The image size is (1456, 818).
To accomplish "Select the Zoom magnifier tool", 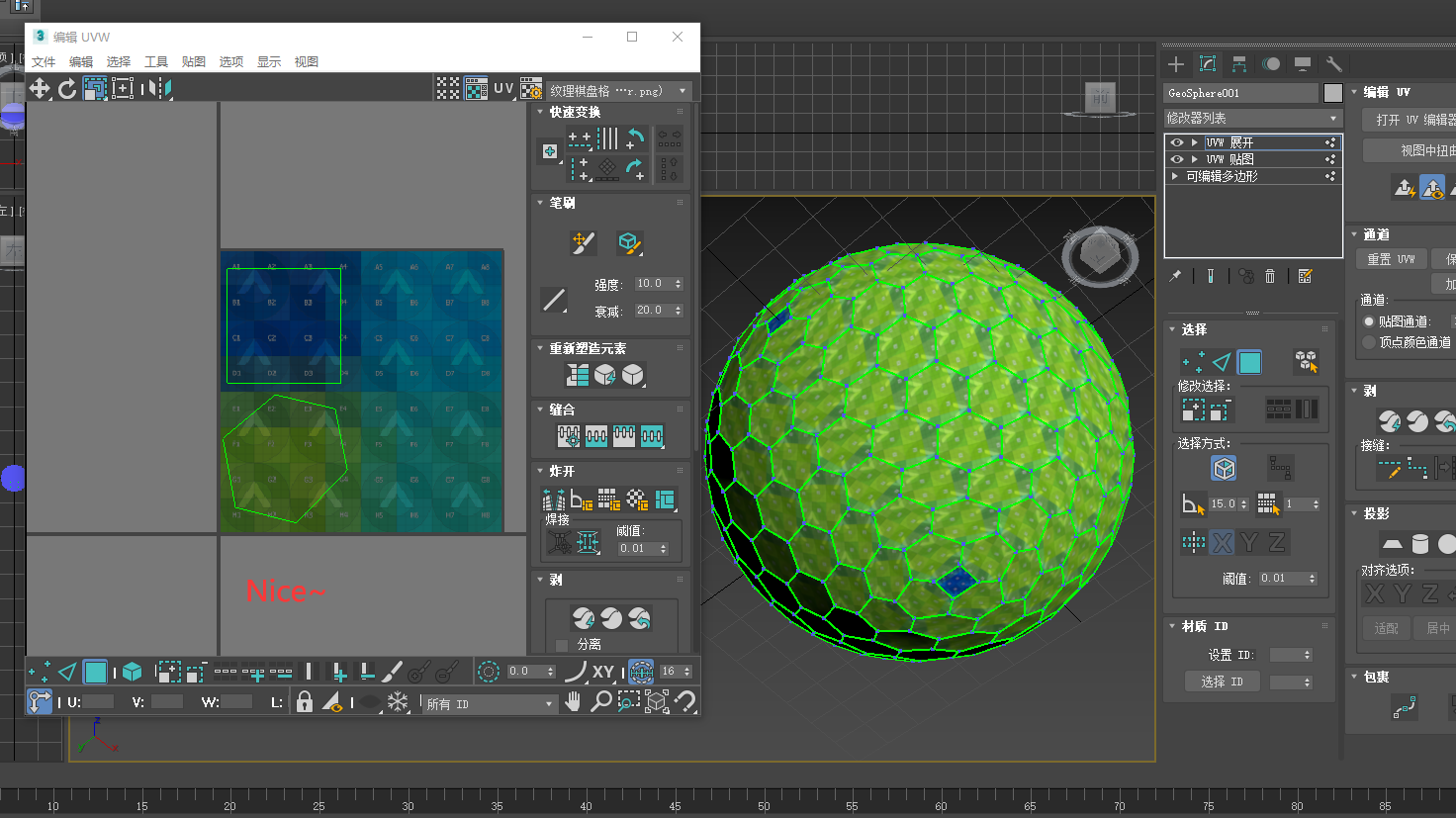I will pos(600,702).
